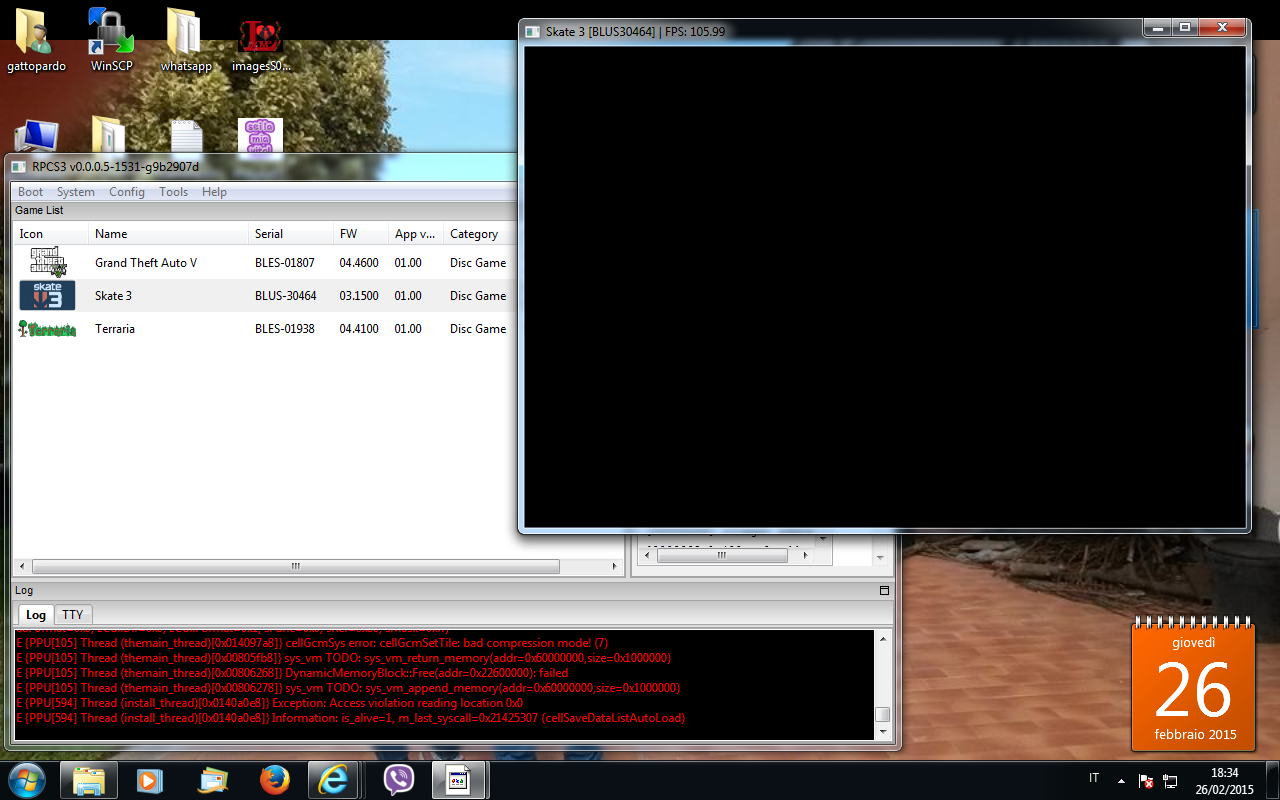The width and height of the screenshot is (1280, 800).
Task: Sort game list by Icon column
Action: click(x=50, y=234)
